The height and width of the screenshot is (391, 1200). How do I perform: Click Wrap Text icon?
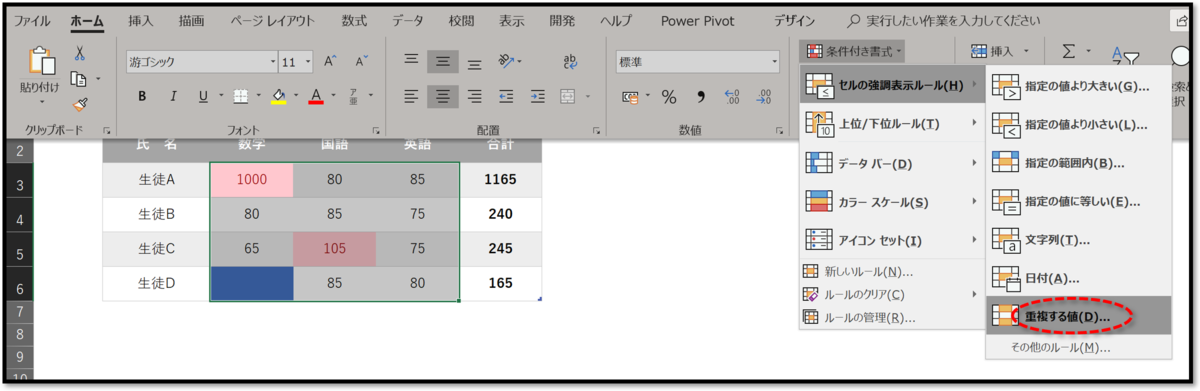(x=571, y=61)
